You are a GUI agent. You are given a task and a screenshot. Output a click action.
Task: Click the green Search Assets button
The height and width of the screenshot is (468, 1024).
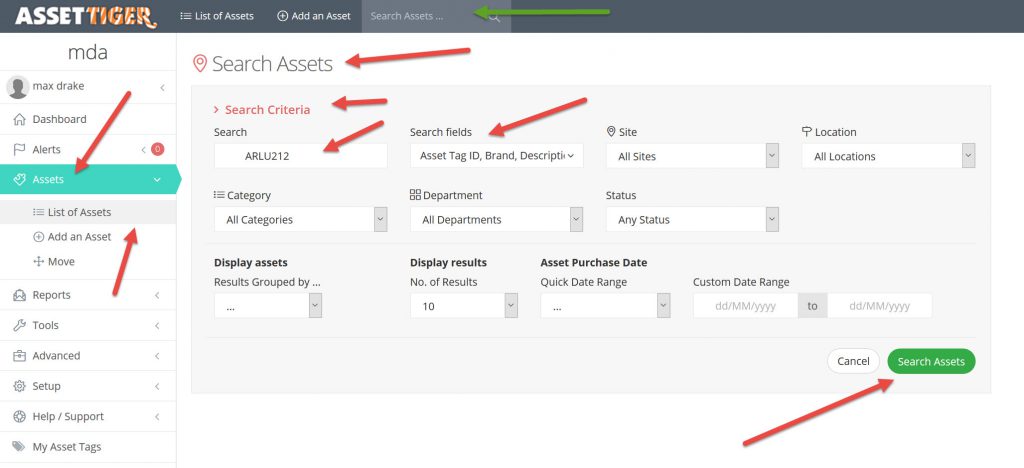930,361
